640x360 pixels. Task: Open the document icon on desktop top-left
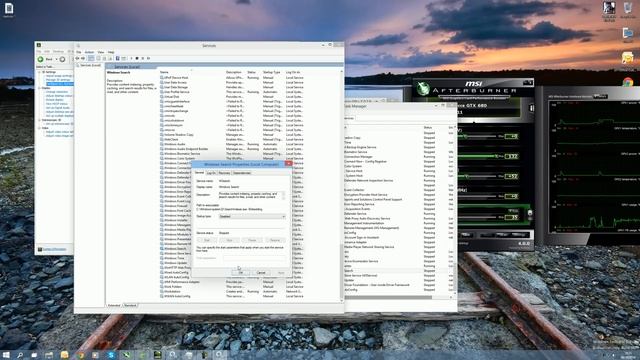(x=9, y=10)
